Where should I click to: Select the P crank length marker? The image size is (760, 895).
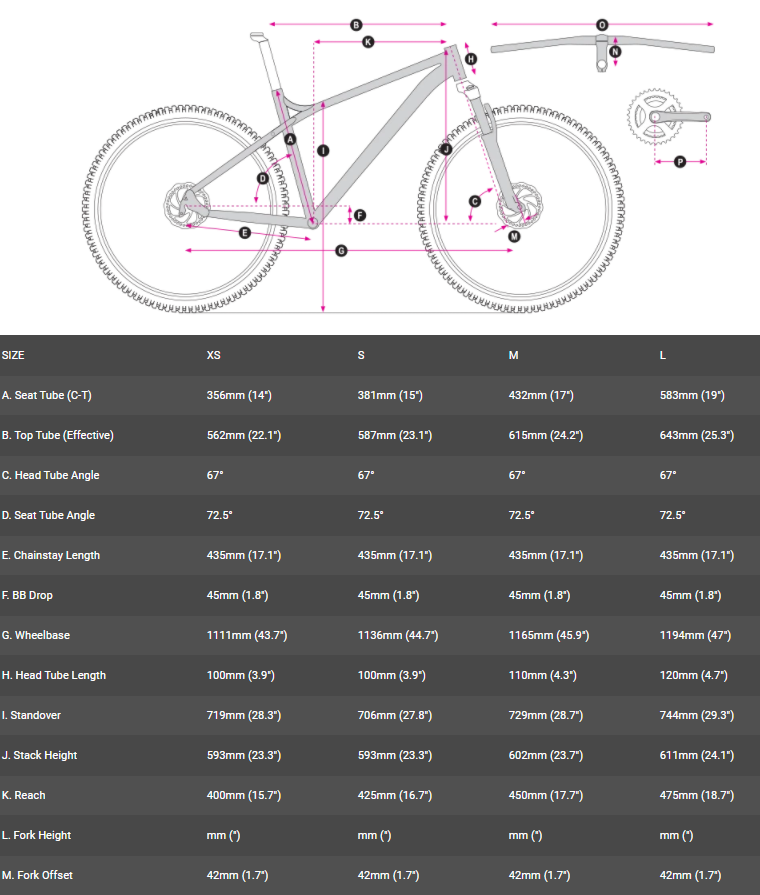pyautogui.click(x=679, y=161)
